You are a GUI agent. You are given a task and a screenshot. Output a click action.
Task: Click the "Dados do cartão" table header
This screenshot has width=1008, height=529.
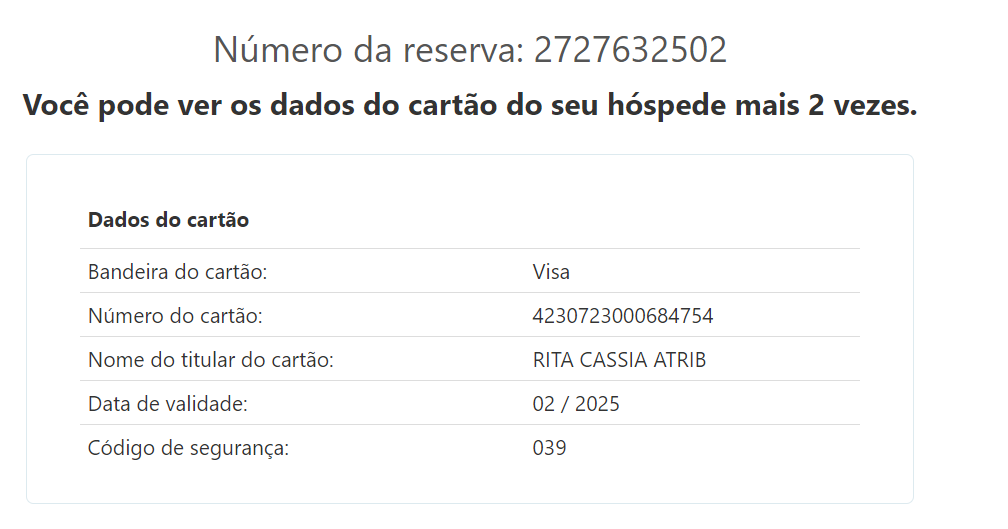[168, 220]
